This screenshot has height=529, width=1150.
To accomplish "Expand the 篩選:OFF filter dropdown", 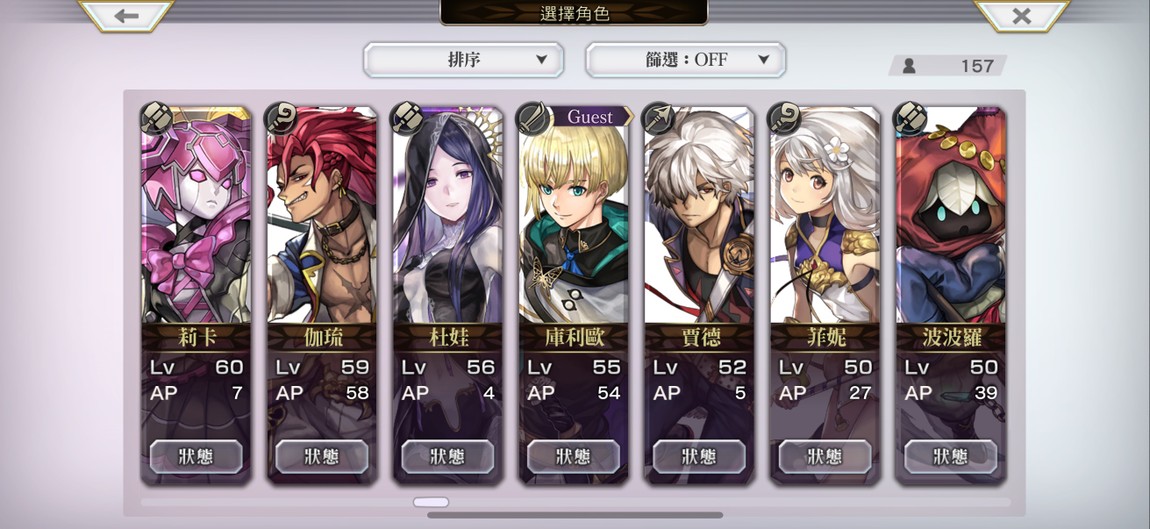I will pos(686,60).
